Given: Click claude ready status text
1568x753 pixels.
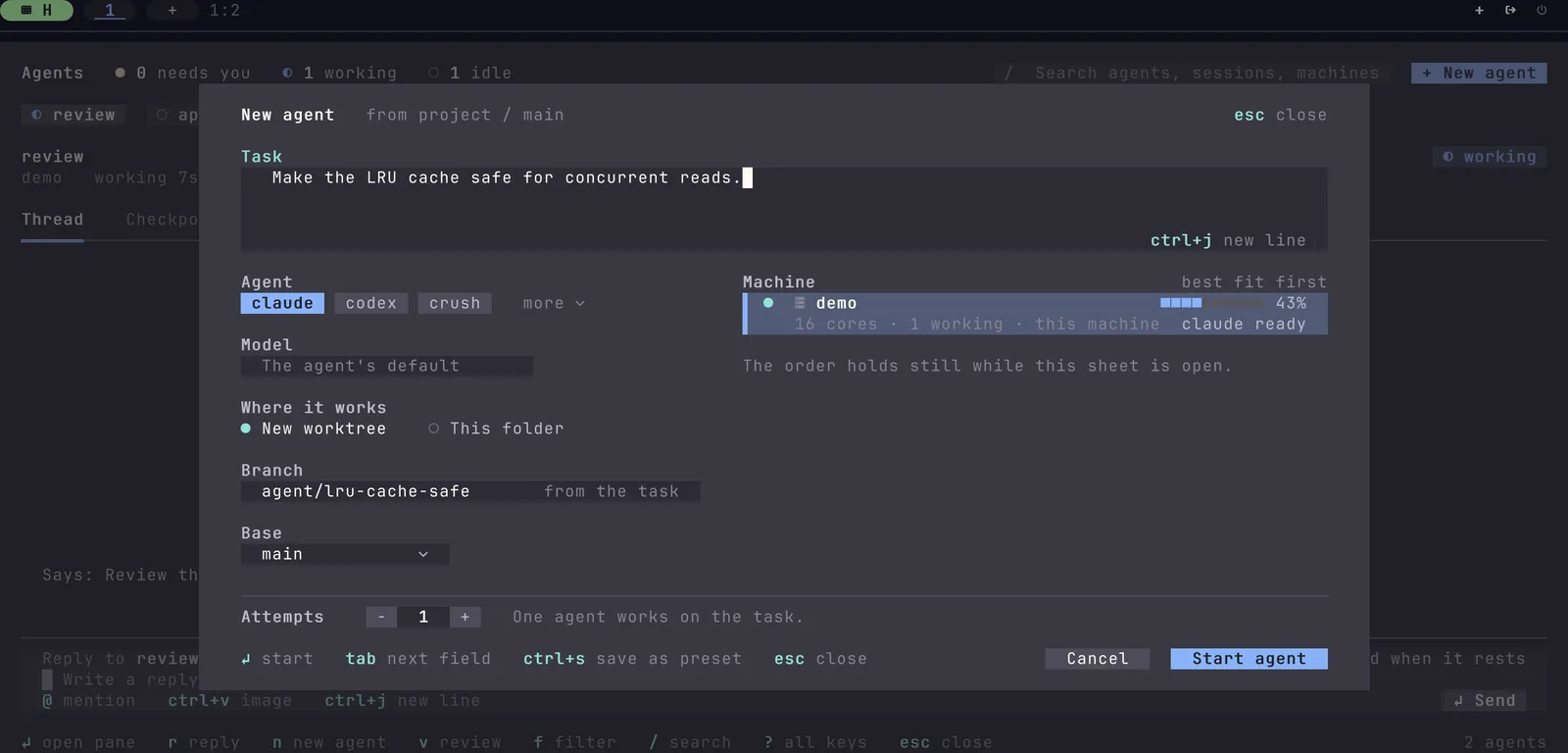Looking at the screenshot, I should tap(1244, 325).
